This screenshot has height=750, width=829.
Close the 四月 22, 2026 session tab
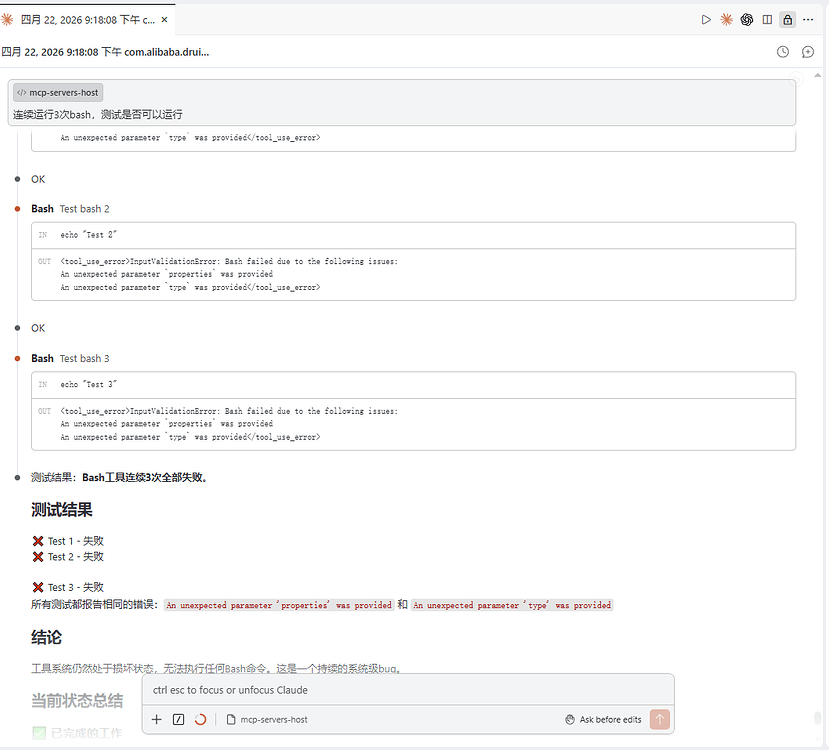coord(164,20)
